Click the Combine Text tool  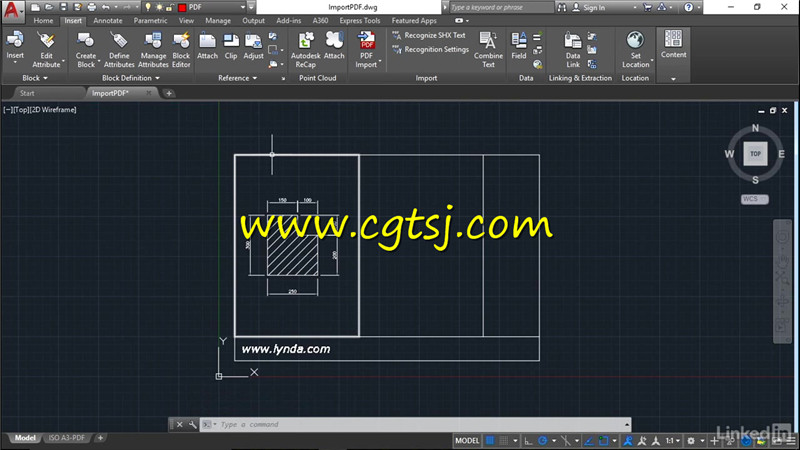[488, 49]
